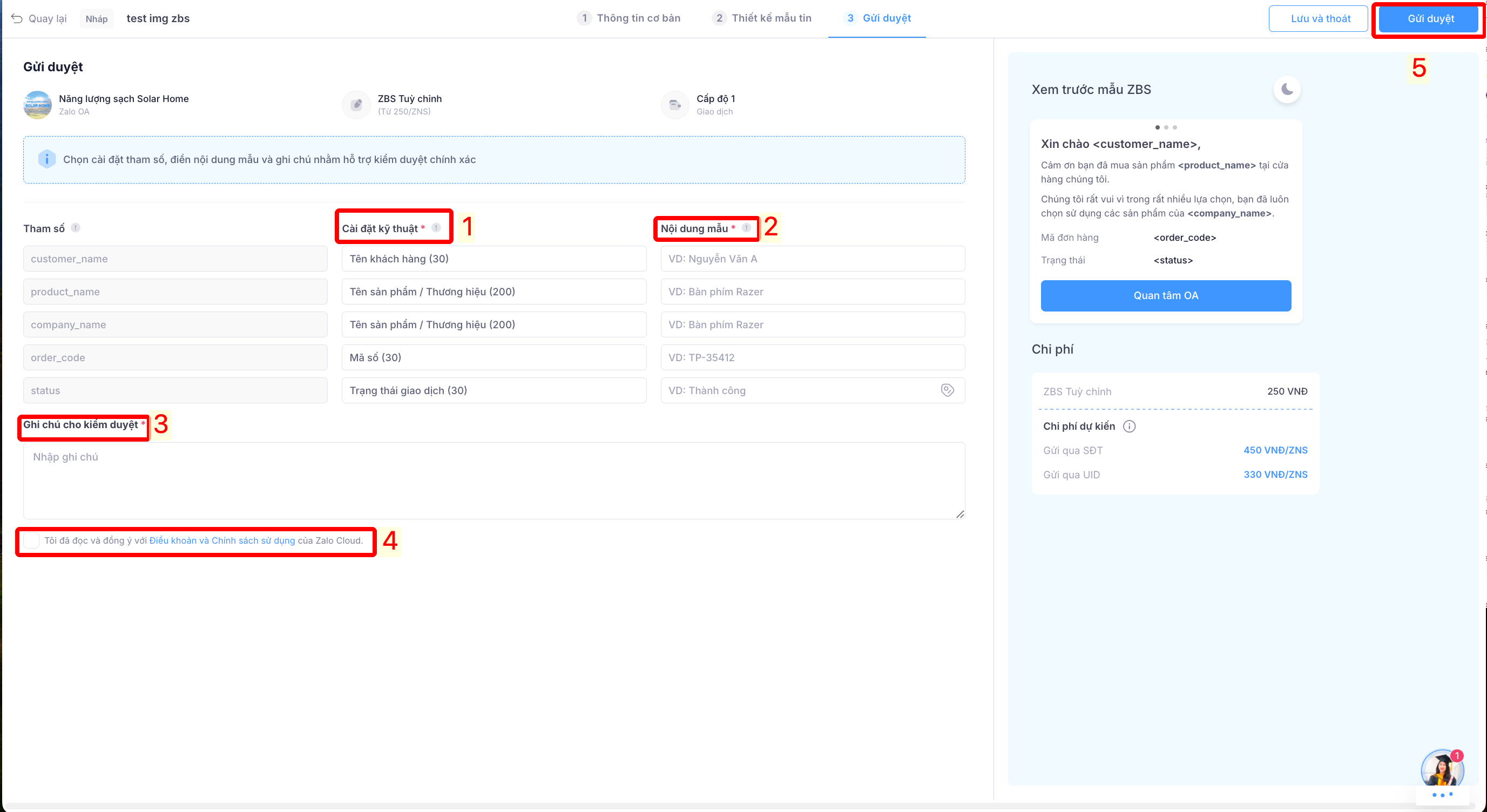Click the second preview carousel dot
The width and height of the screenshot is (1487, 812).
pyautogui.click(x=1166, y=127)
